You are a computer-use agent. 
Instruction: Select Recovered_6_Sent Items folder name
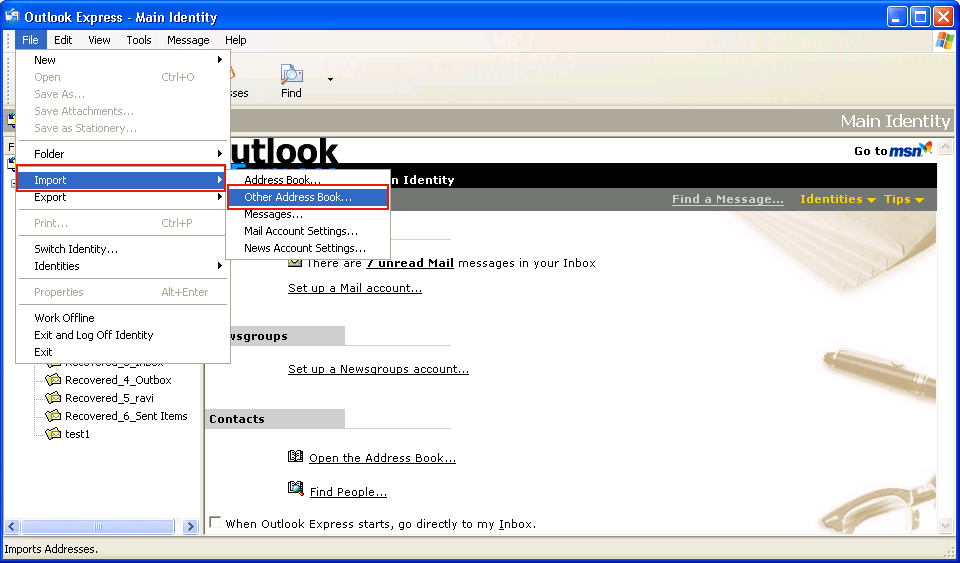click(x=126, y=416)
